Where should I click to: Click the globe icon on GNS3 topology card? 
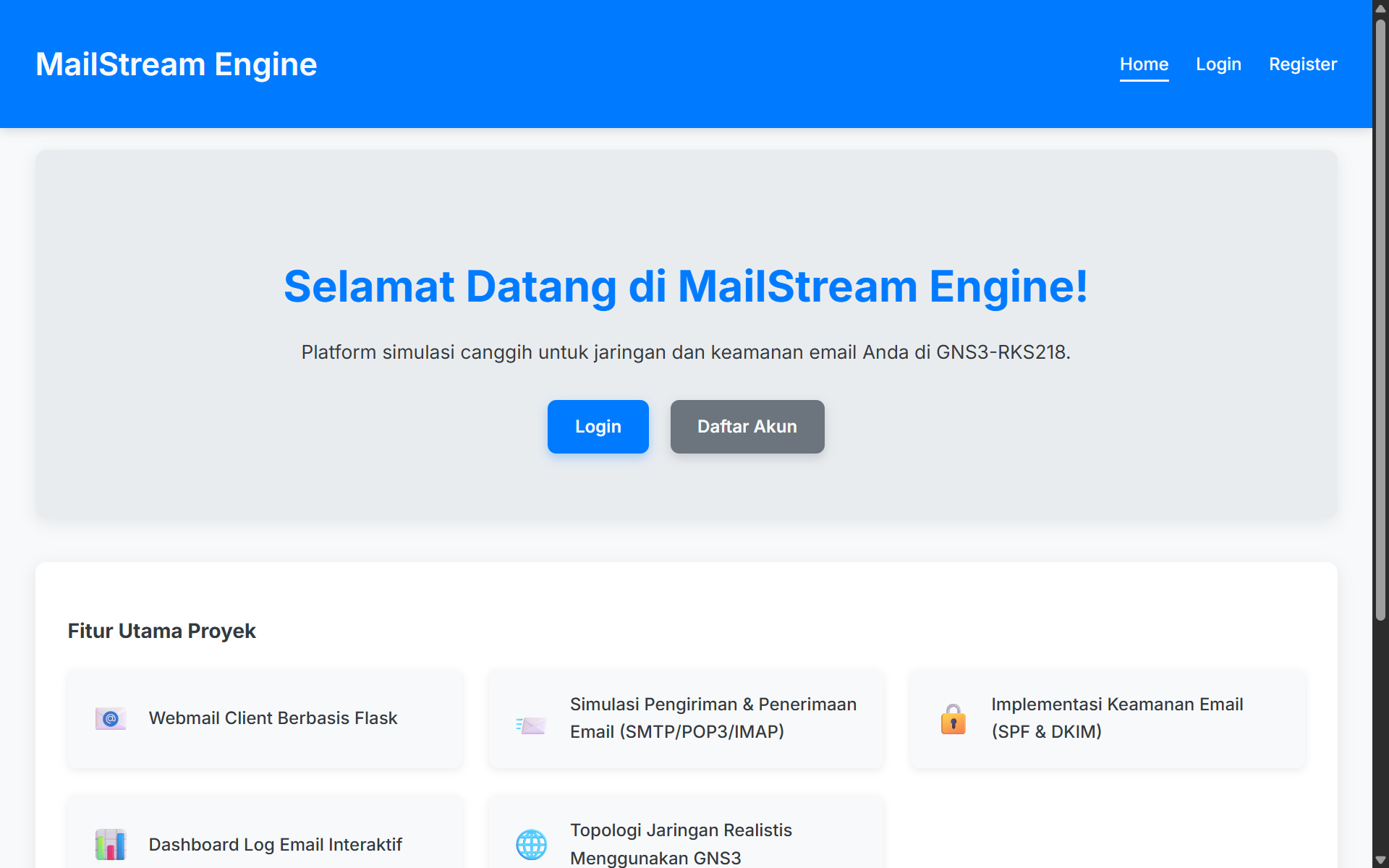[530, 843]
